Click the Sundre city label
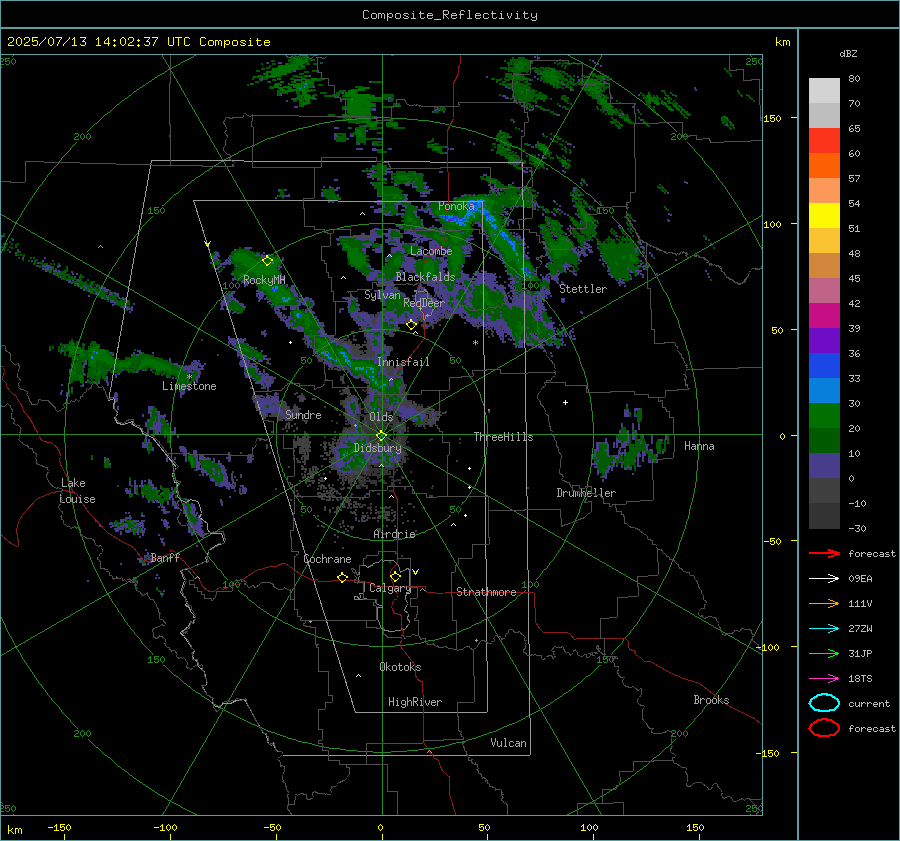 tap(303, 414)
